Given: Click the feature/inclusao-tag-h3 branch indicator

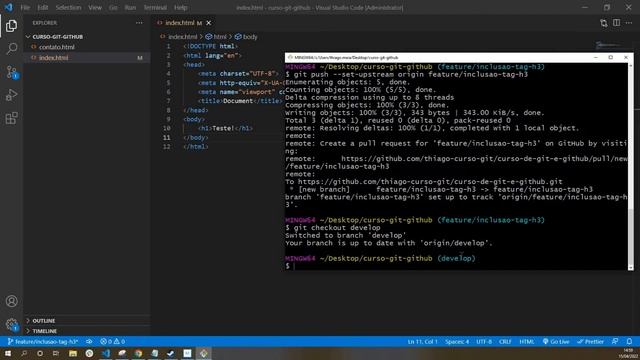Looking at the screenshot, I should 43,342.
